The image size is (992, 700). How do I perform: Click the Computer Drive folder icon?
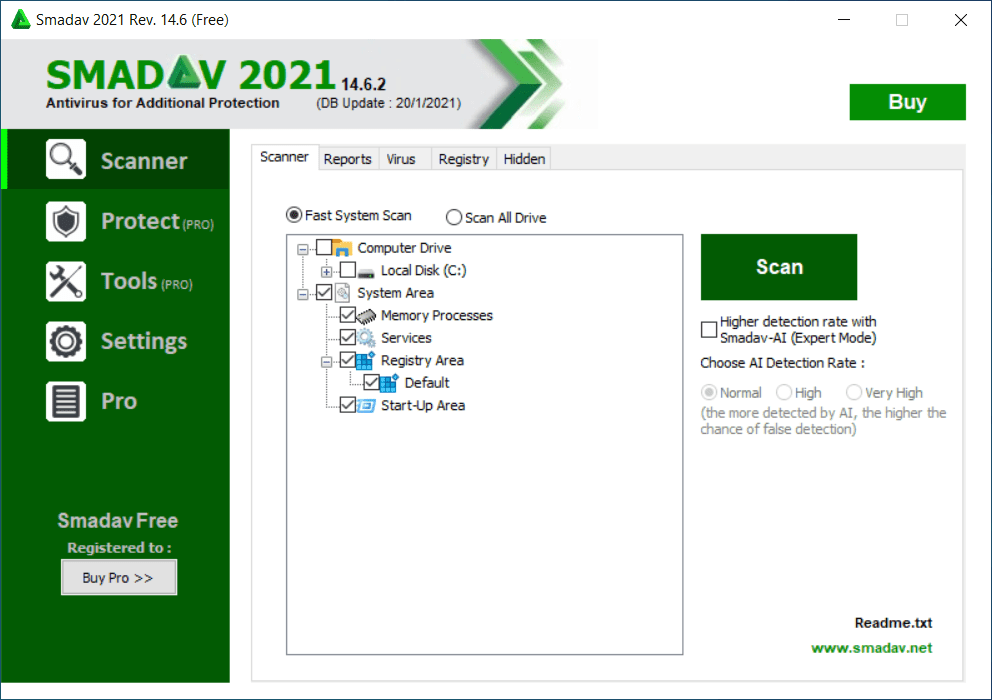342,247
